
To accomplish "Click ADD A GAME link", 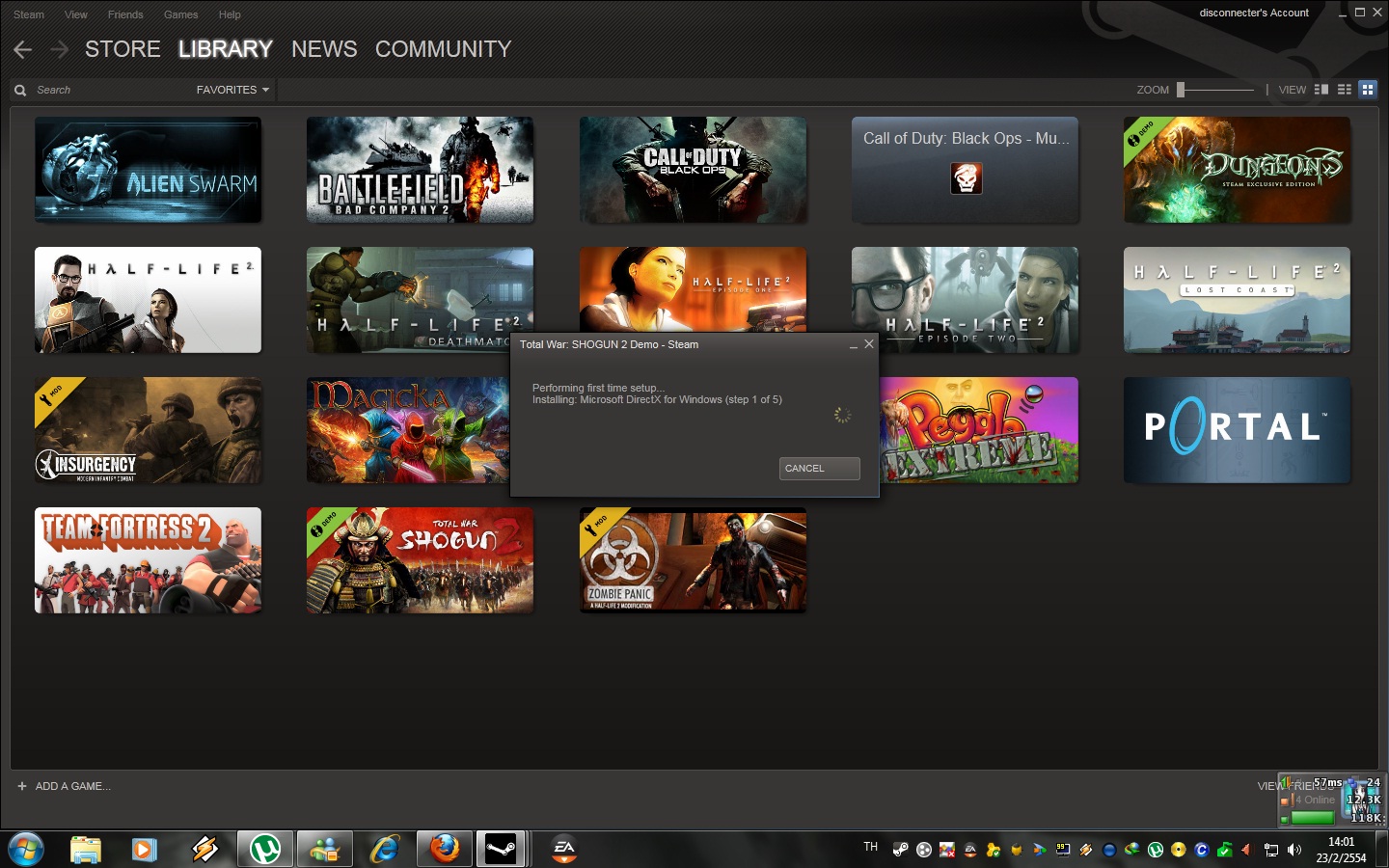I will [64, 786].
